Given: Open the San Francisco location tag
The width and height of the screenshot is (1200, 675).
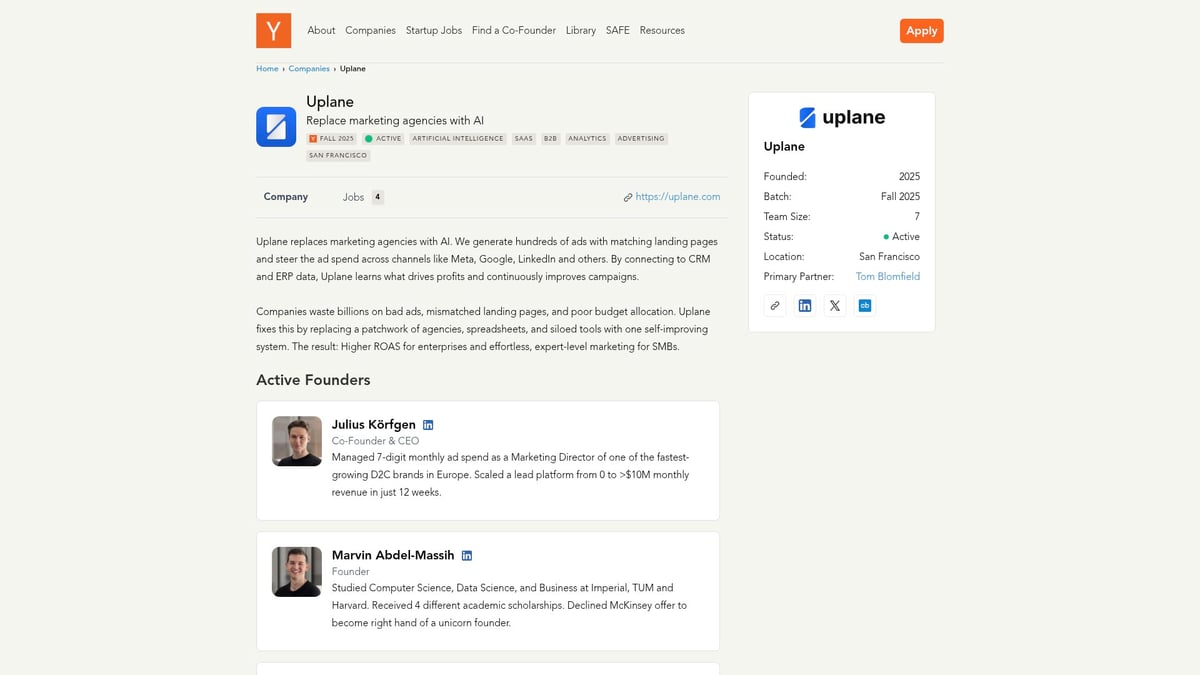Looking at the screenshot, I should (x=338, y=155).
